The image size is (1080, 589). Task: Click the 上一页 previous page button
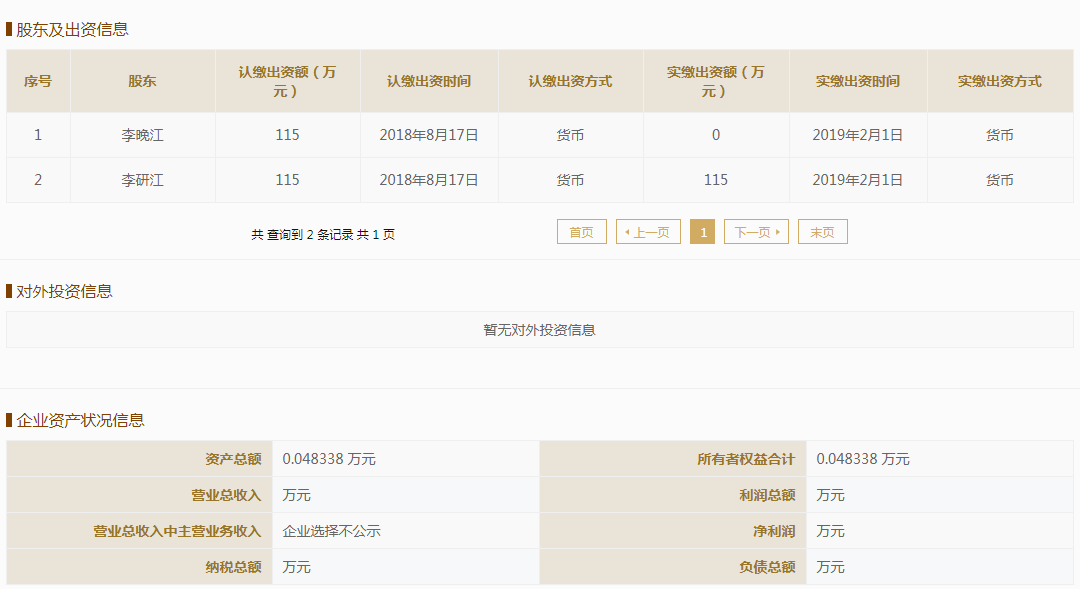pyautogui.click(x=648, y=231)
